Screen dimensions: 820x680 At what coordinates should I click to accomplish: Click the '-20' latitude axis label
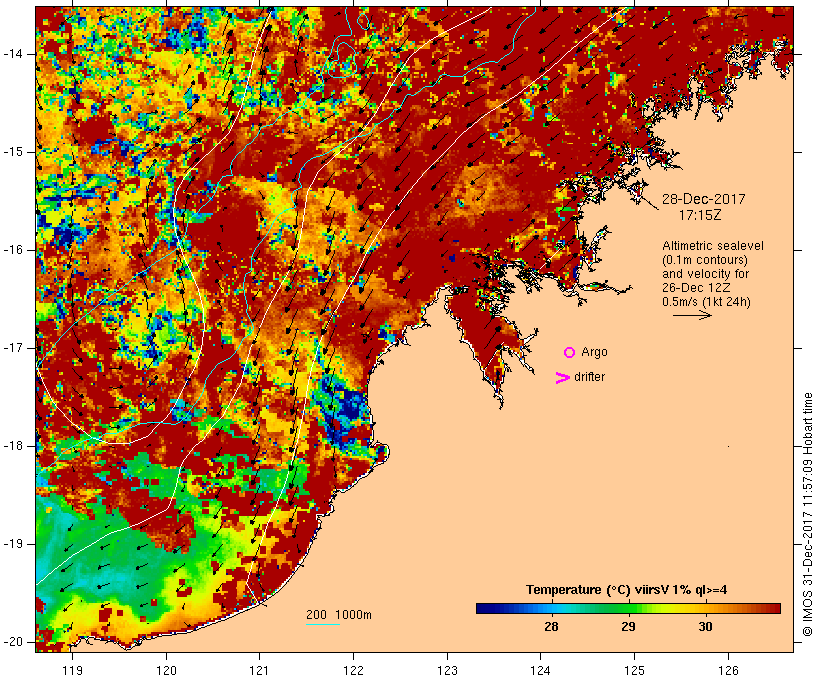click(13, 642)
